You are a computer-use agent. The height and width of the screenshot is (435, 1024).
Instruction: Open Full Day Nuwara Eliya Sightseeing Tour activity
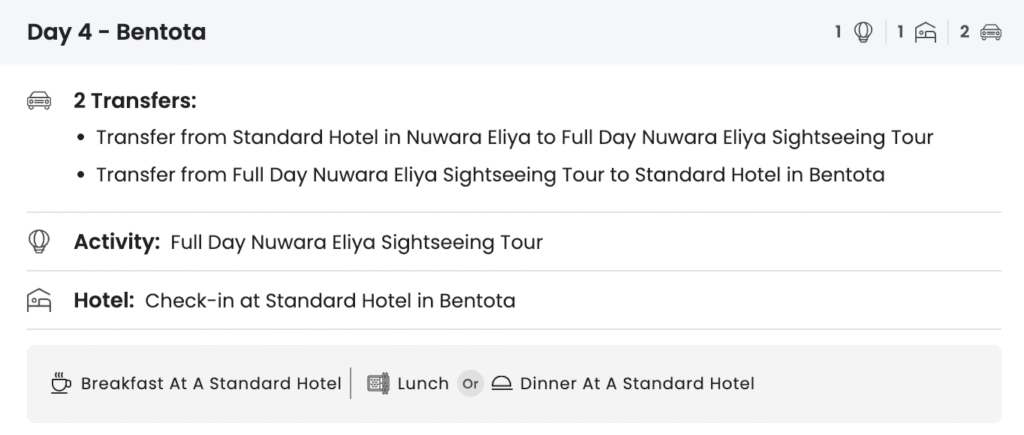click(356, 241)
